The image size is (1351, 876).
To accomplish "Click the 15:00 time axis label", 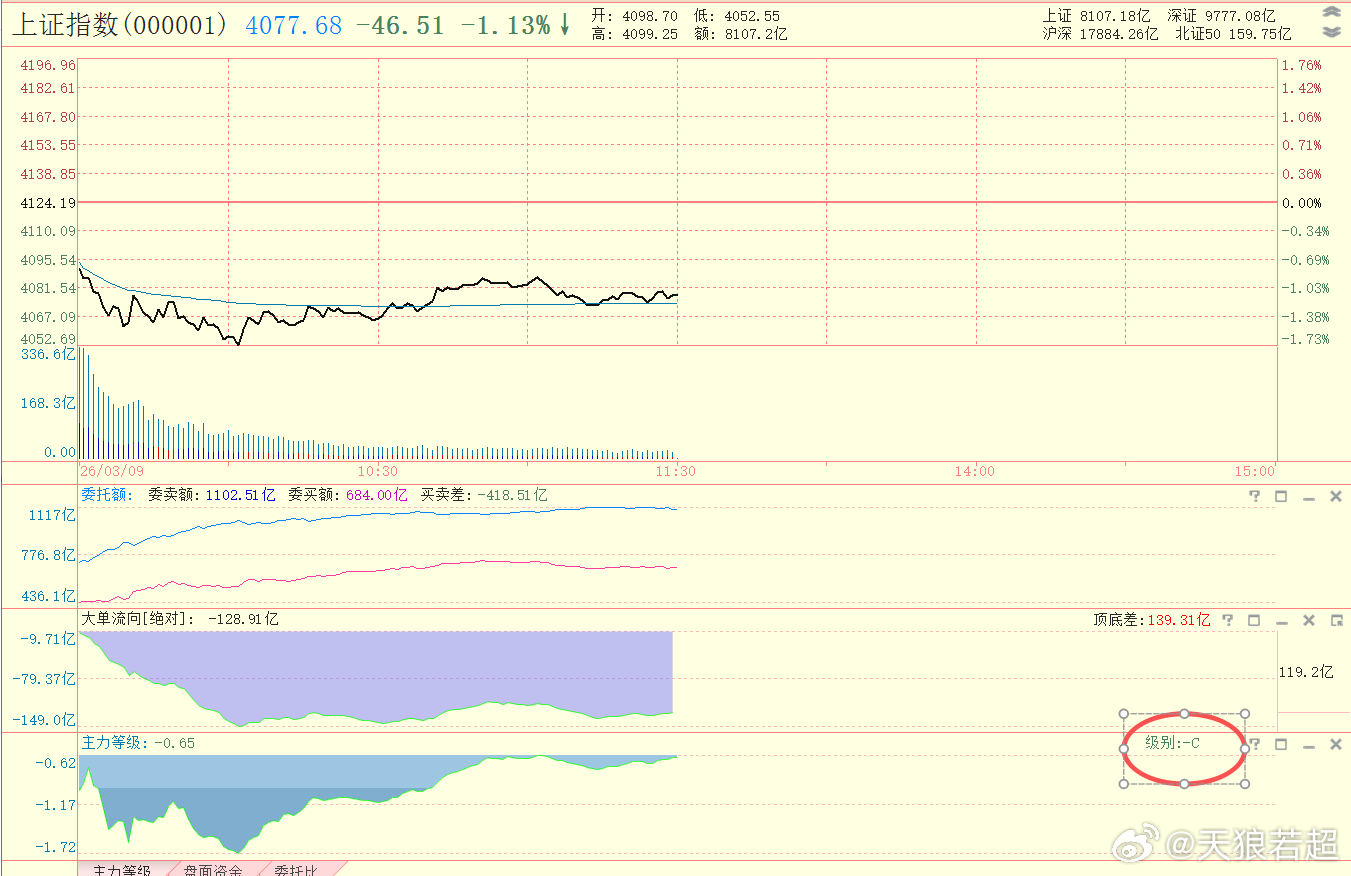I will 1255,471.
